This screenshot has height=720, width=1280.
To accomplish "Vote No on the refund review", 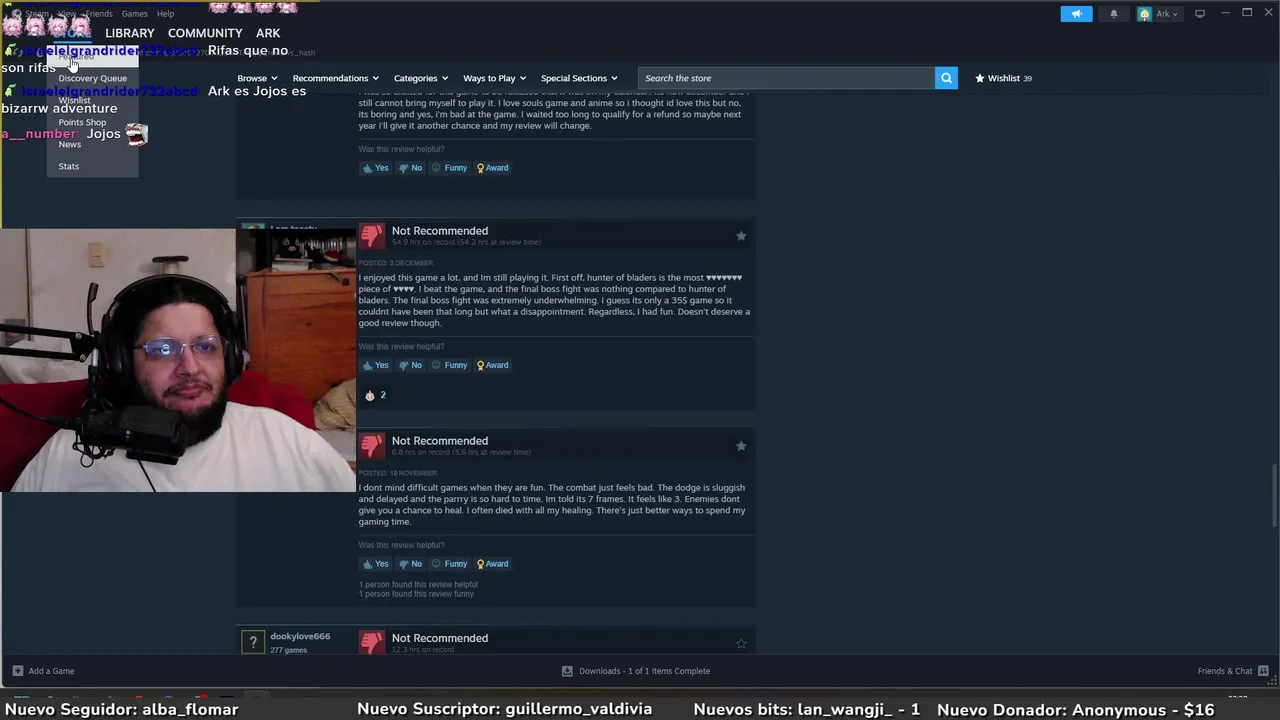I will [410, 168].
